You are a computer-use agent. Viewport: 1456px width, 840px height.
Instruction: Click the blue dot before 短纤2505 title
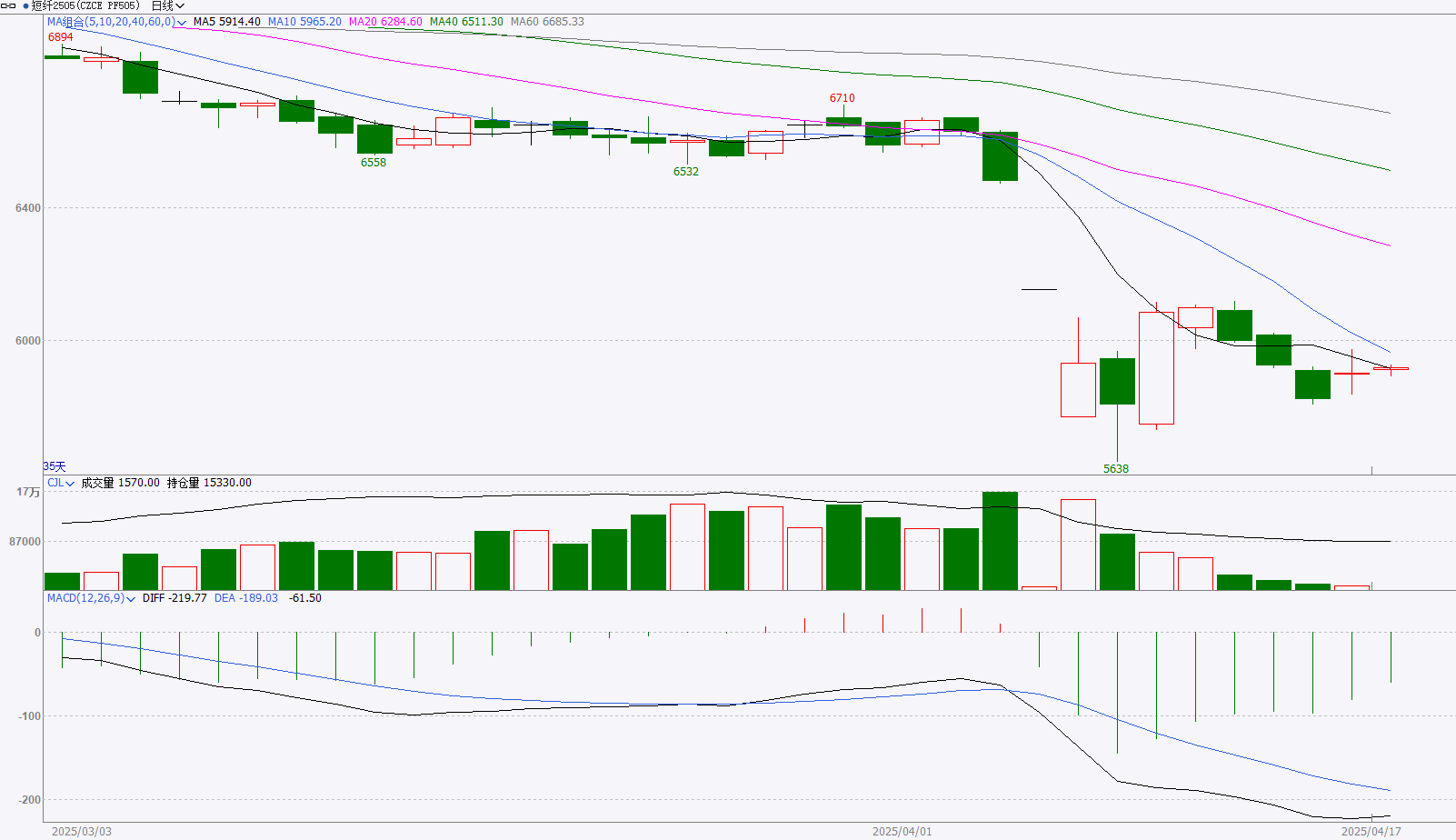tap(25, 6)
